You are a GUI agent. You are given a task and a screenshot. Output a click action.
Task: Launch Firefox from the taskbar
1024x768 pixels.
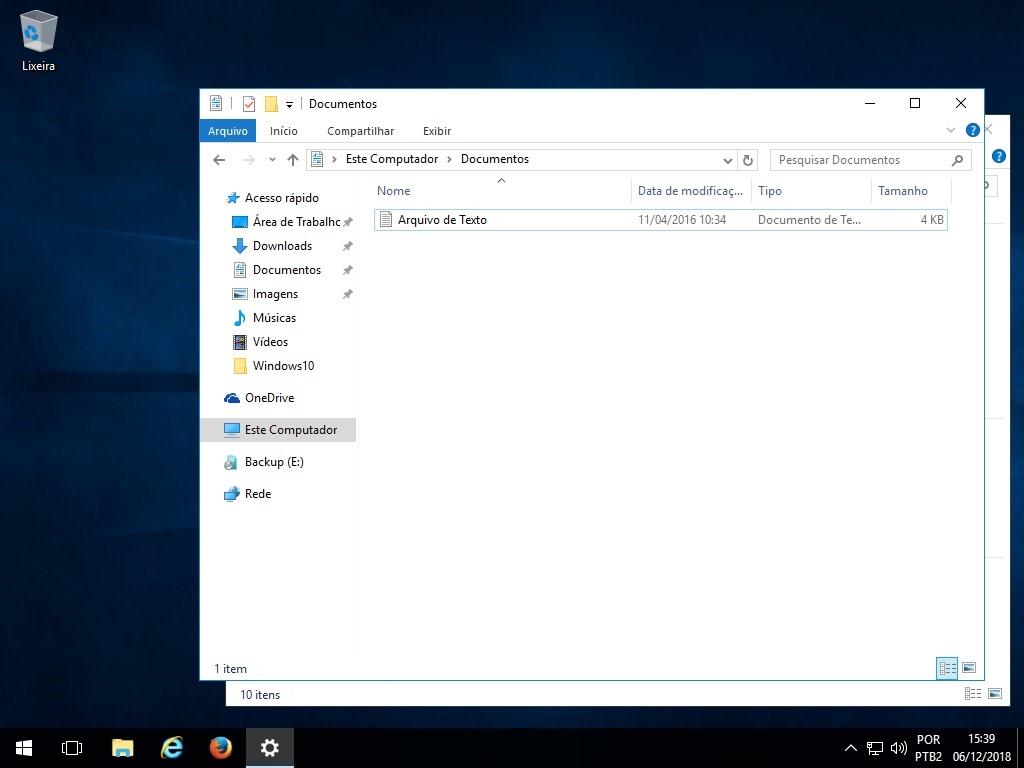[221, 747]
